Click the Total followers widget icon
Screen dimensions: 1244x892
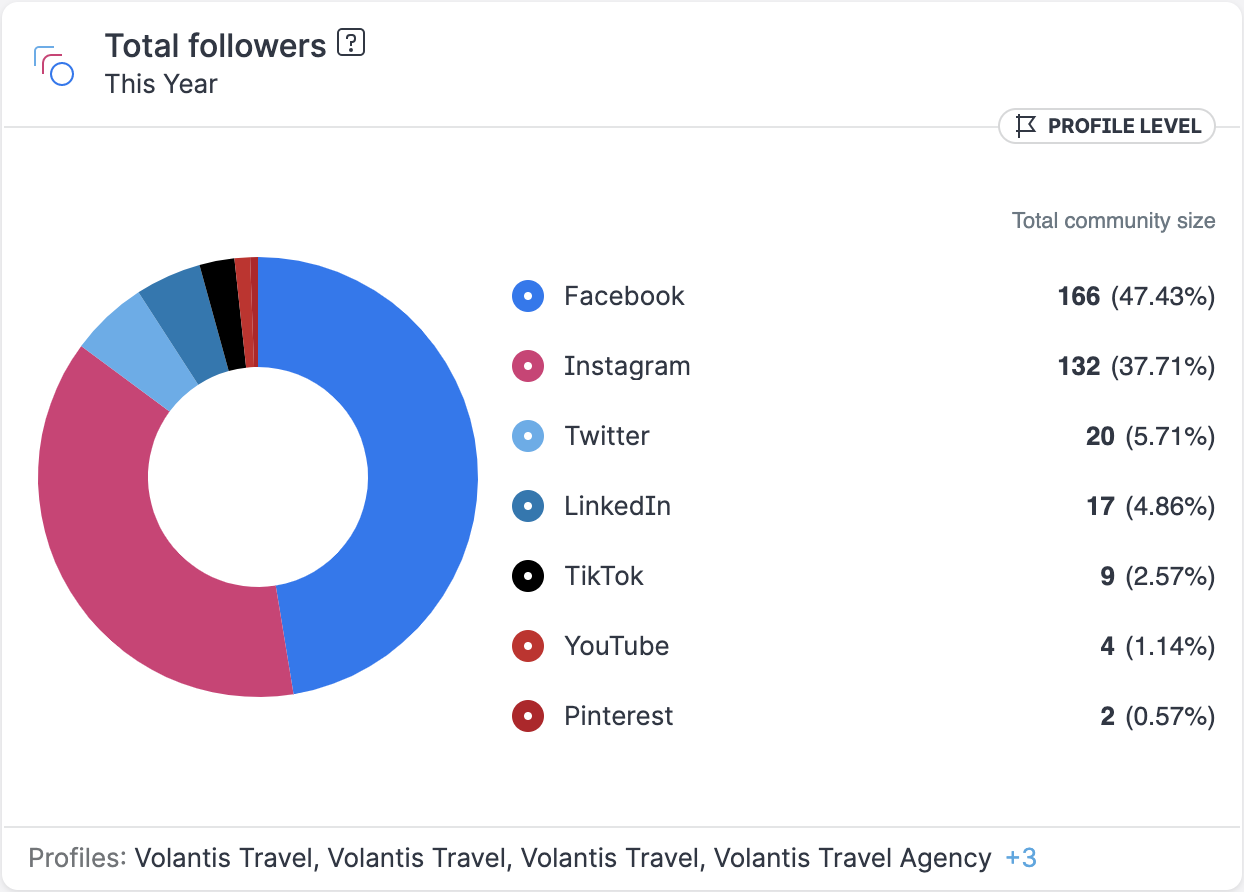point(54,66)
